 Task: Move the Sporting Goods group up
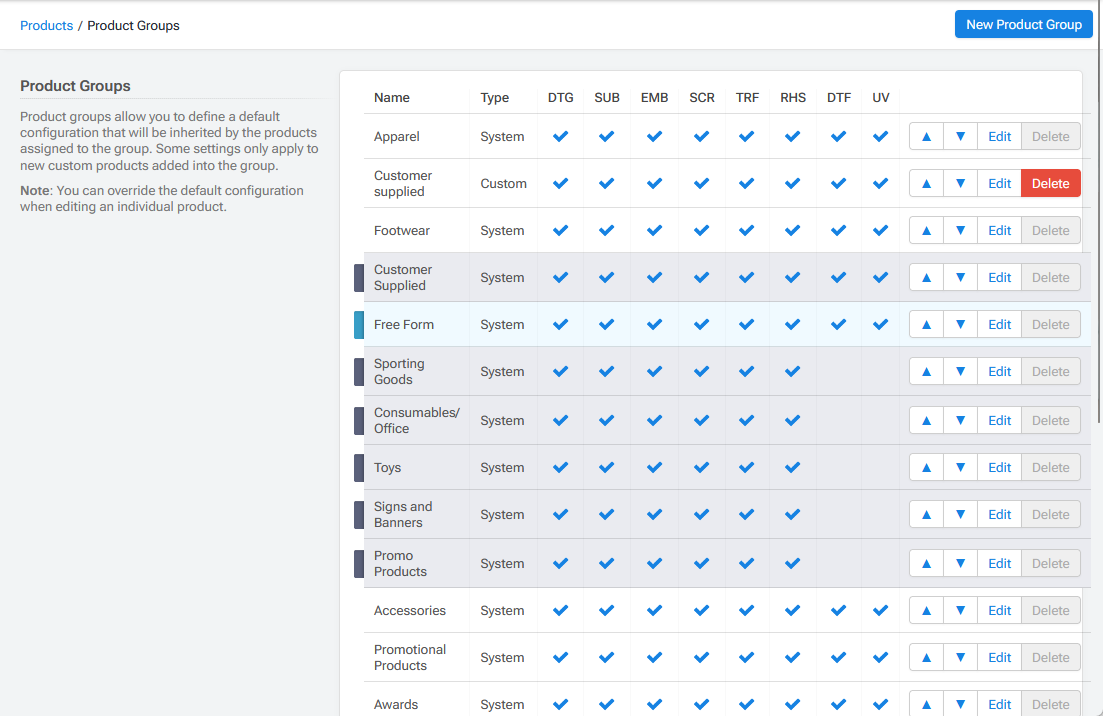(x=925, y=371)
